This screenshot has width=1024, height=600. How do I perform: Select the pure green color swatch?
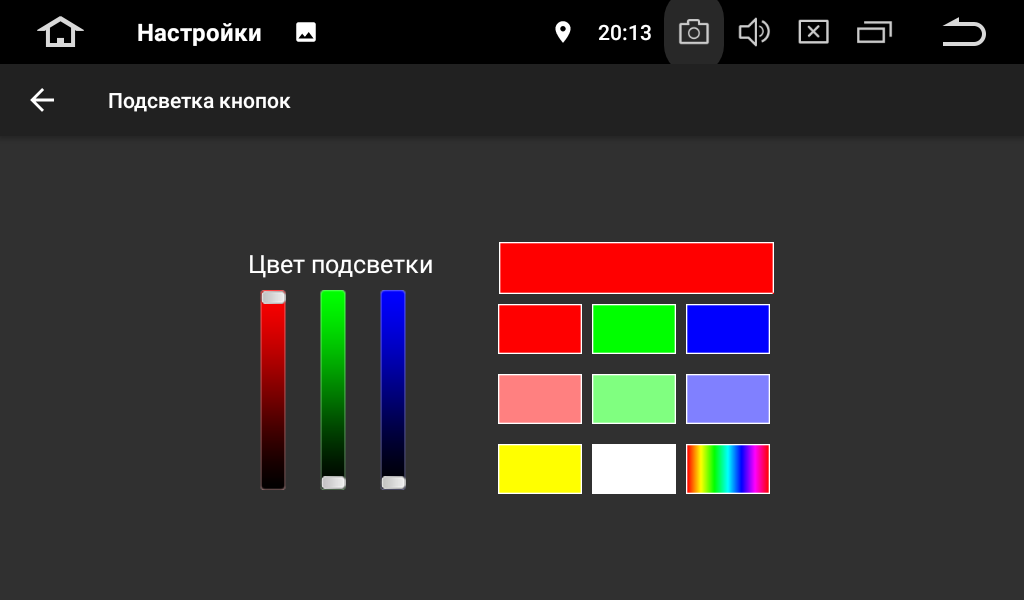point(633,329)
